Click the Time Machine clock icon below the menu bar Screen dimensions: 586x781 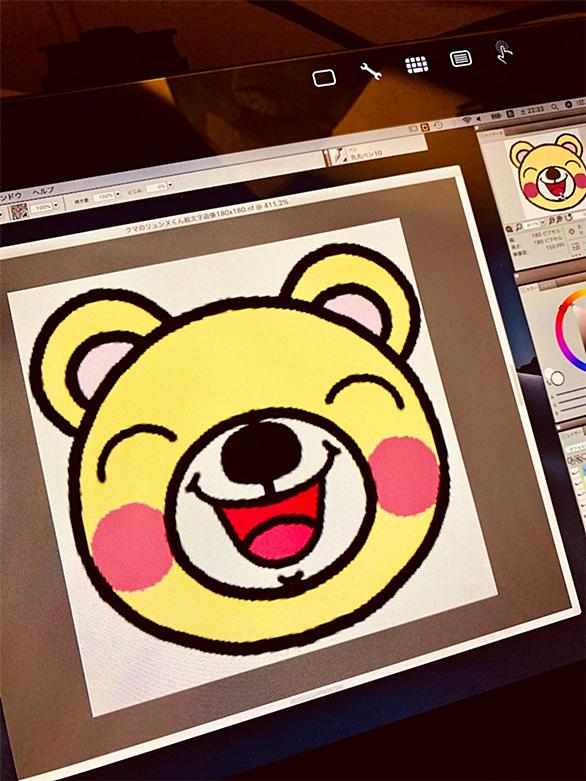click(439, 126)
